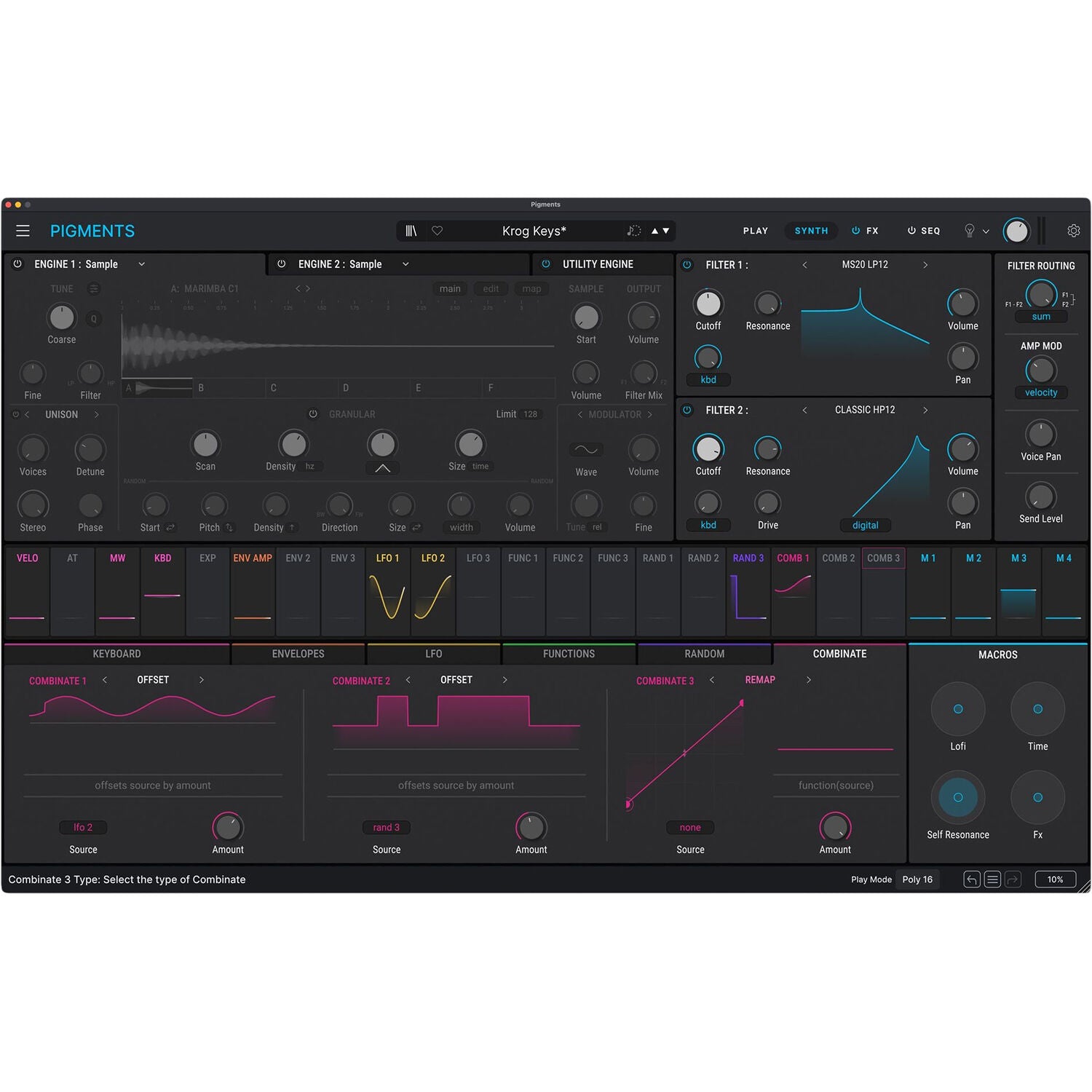Expand the Engine 1 type dropdown arrow

coord(142,264)
